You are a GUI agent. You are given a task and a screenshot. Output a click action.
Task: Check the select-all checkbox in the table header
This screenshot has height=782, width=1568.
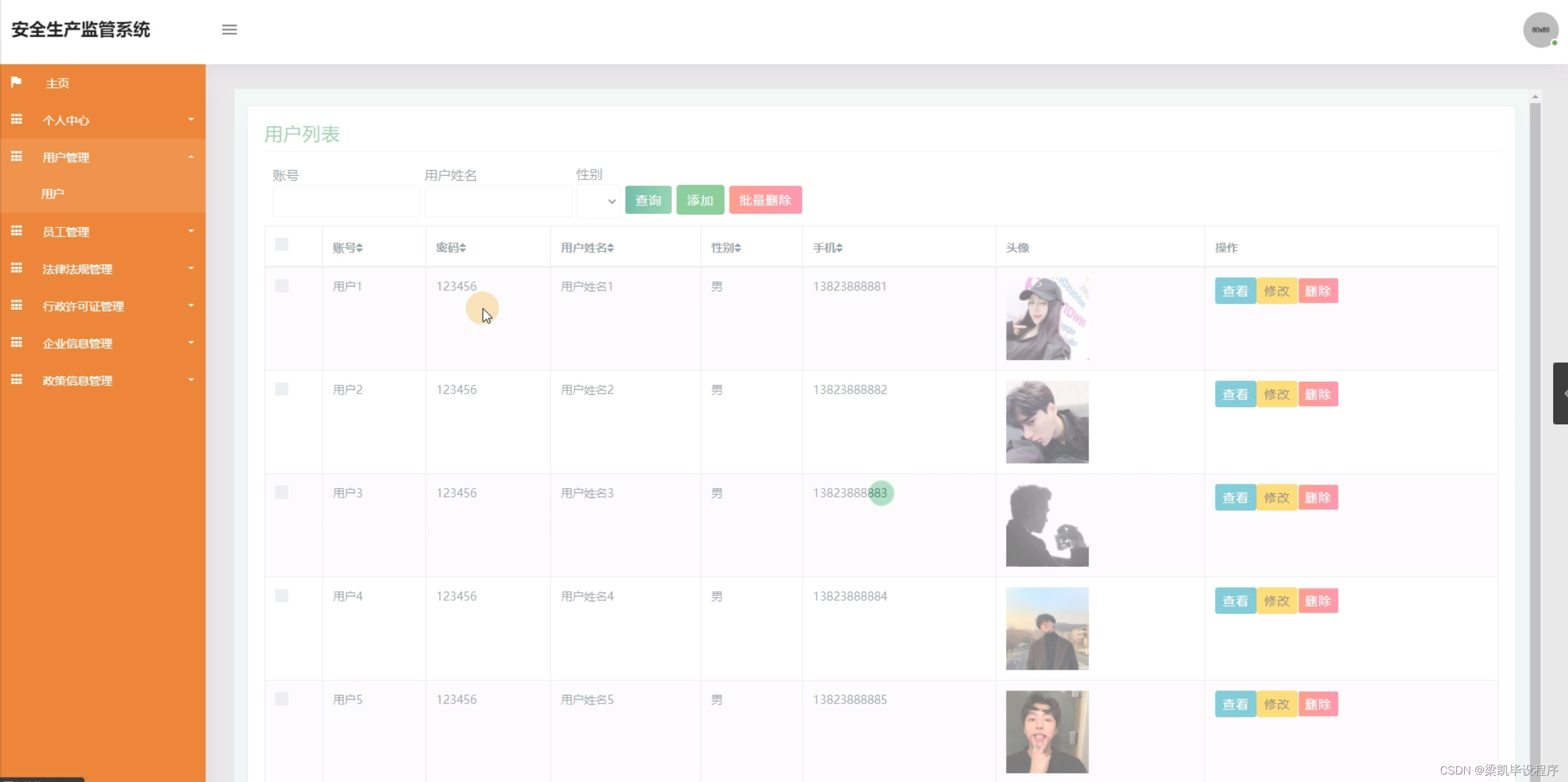(282, 244)
